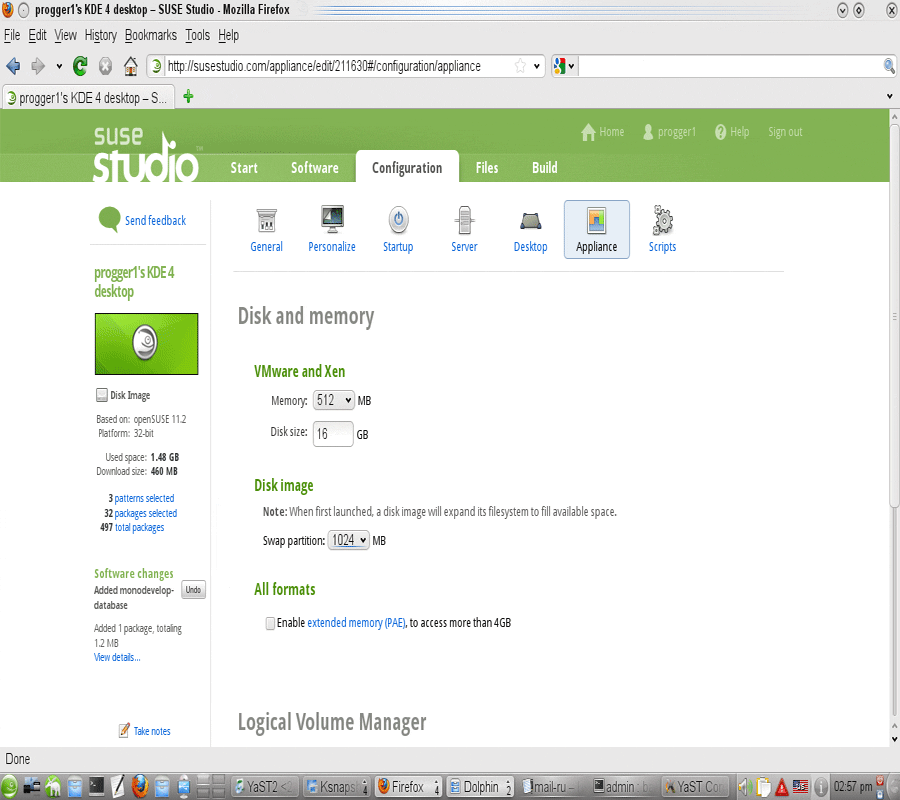Screen dimensions: 900x800
Task: Click the appliance green thumbnail image
Action: tap(146, 344)
